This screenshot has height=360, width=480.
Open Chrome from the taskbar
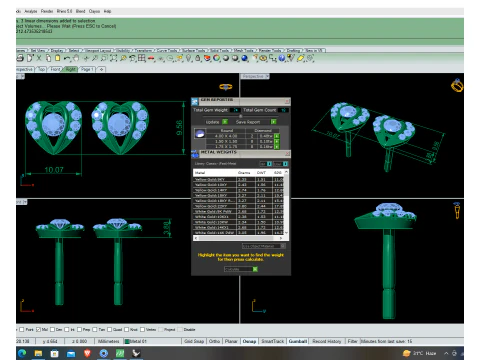(104, 353)
